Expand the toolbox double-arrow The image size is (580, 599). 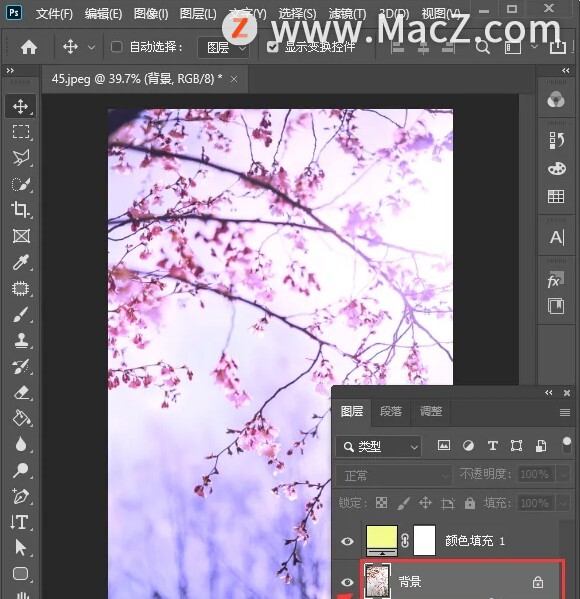pos(10,70)
